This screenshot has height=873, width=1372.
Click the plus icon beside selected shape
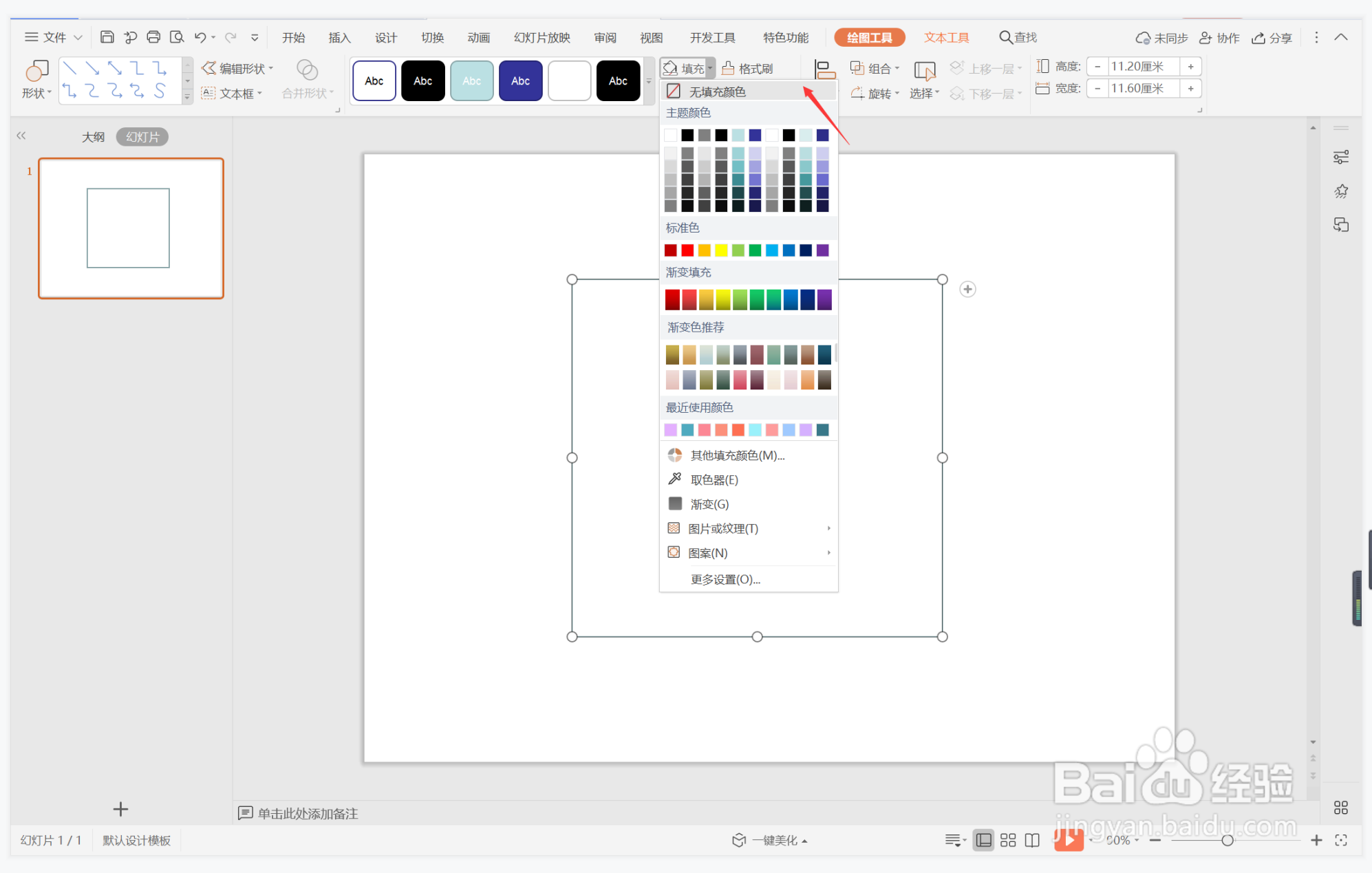coord(967,289)
